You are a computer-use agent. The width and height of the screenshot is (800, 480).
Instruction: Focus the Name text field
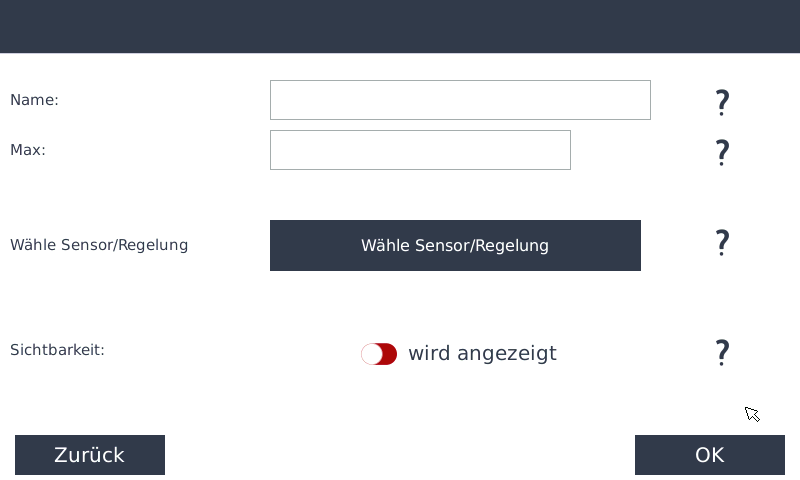[x=460, y=100]
